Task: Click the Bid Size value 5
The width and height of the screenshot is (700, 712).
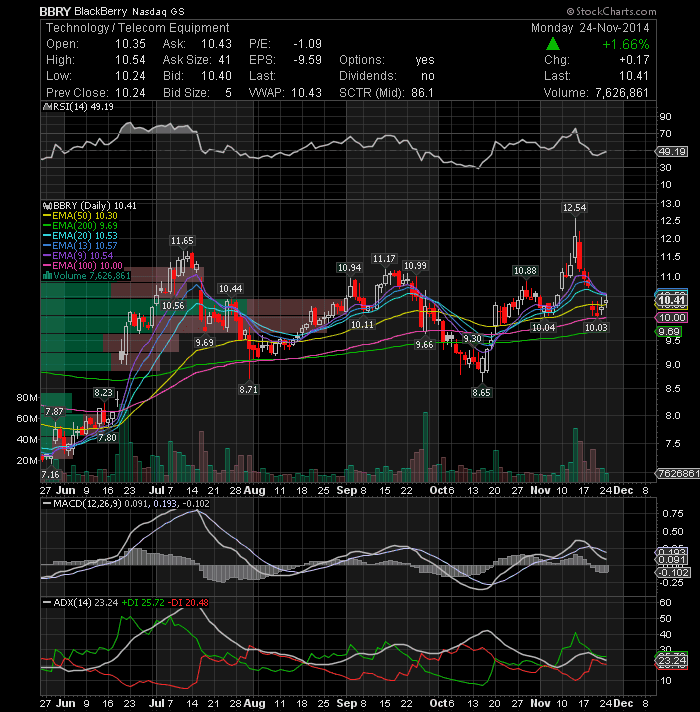Action: click(228, 93)
